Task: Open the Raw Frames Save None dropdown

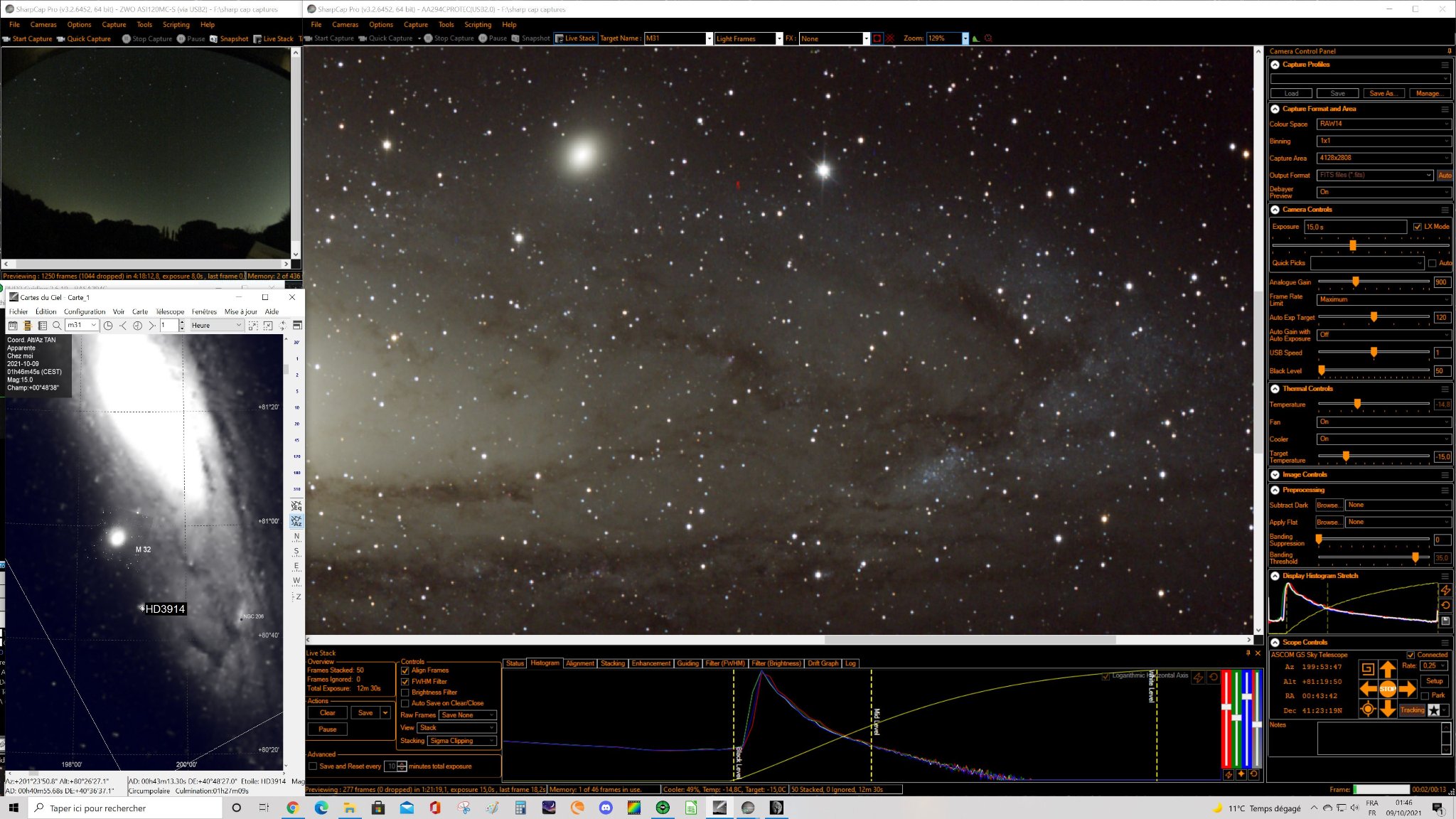Action: click(x=467, y=715)
